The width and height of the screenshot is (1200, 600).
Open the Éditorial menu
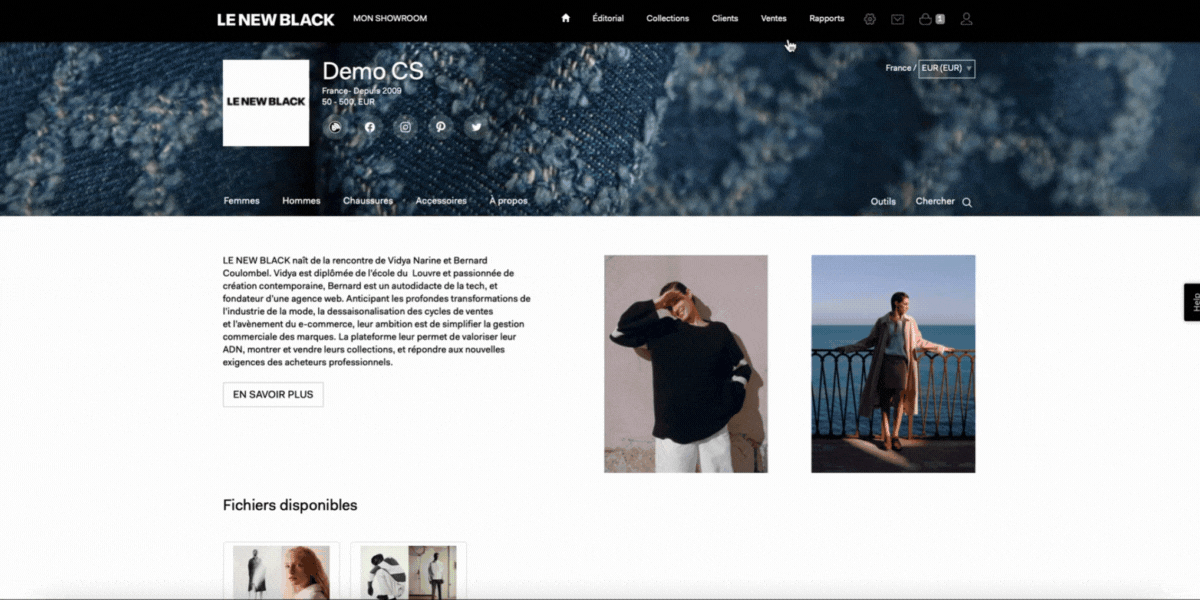[608, 18]
